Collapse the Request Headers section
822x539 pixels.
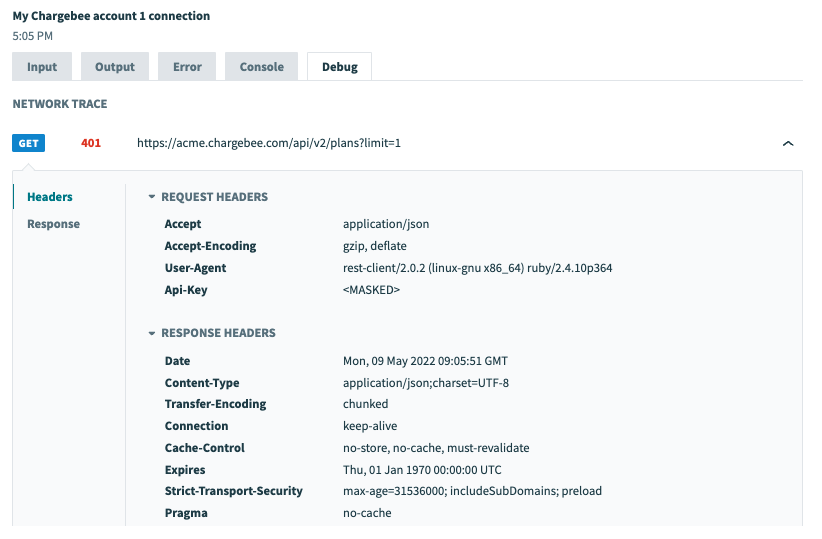[x=152, y=197]
